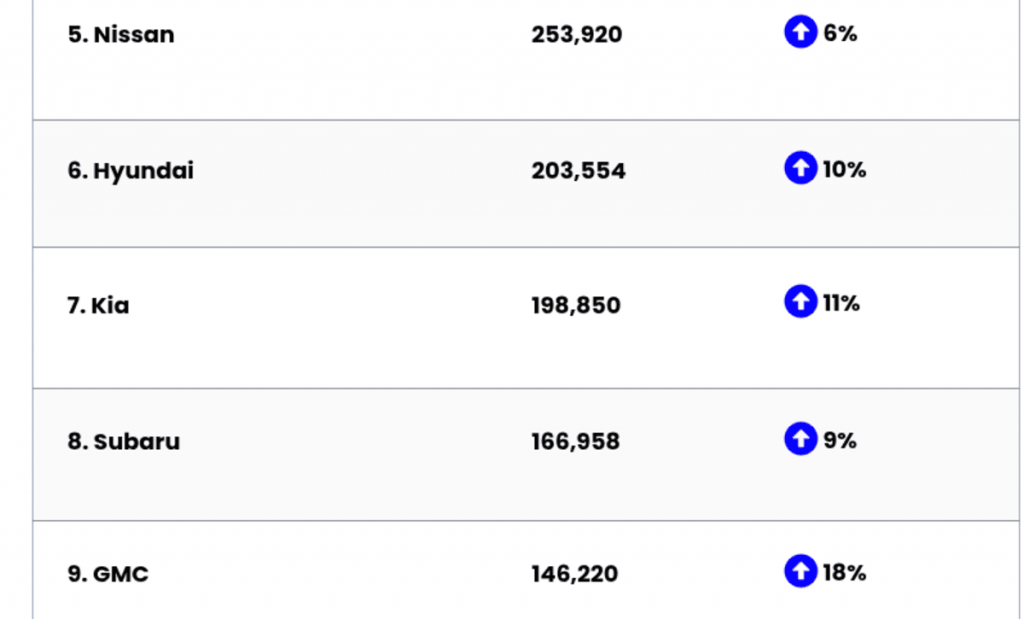Click Nissan's sales figure 253,920
This screenshot has width=1024, height=619.
pos(576,35)
